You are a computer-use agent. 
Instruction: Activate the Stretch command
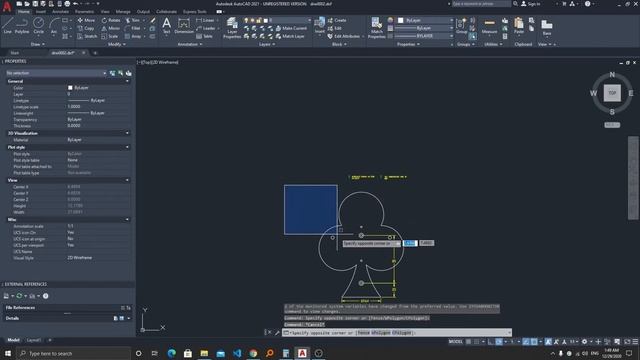pos(87,36)
